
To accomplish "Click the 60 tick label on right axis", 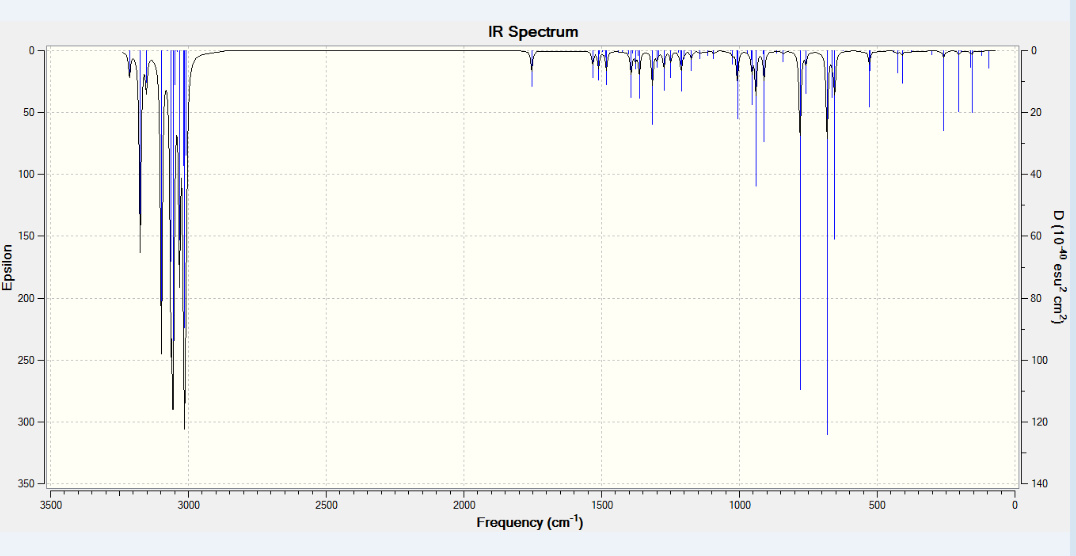I will click(1035, 236).
